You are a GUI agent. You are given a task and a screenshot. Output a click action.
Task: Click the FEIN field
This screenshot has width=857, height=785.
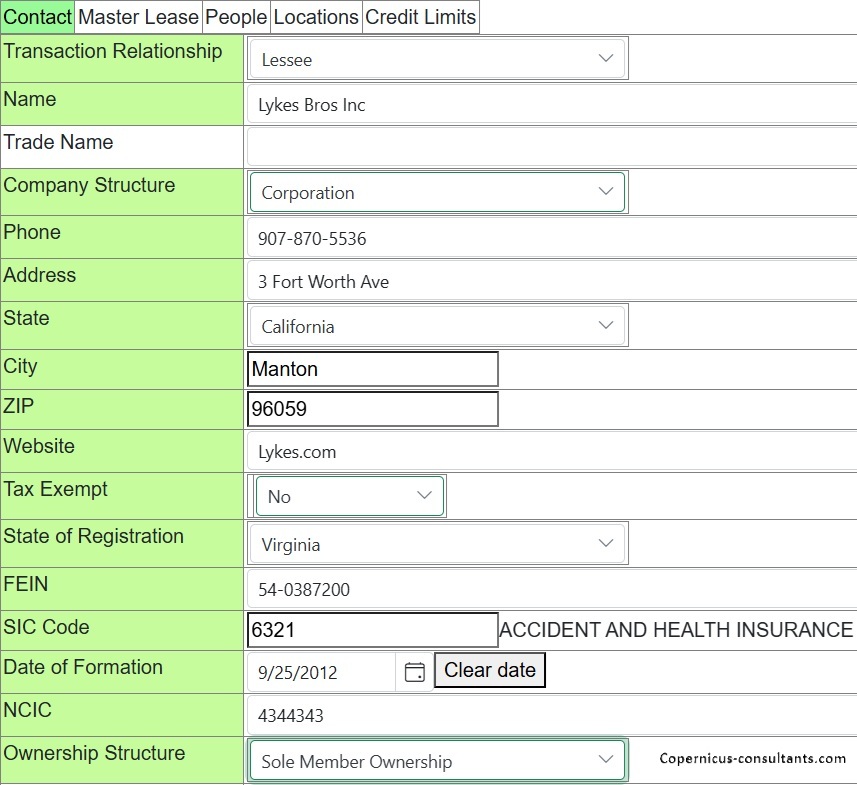coord(550,590)
